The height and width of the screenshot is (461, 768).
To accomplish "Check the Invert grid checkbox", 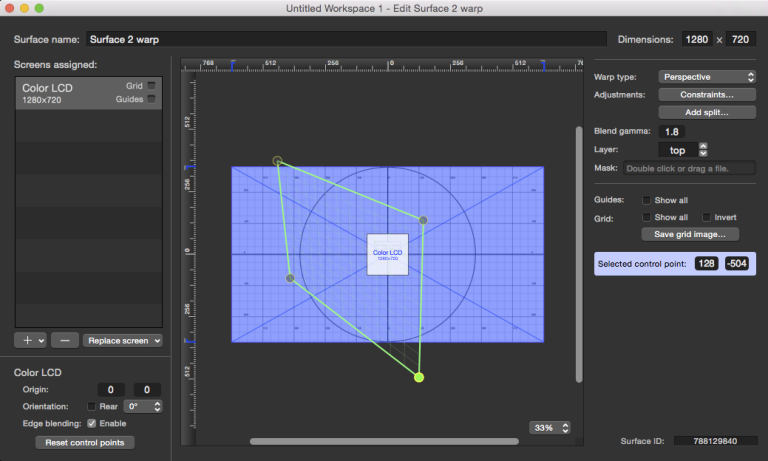I will click(x=706, y=217).
